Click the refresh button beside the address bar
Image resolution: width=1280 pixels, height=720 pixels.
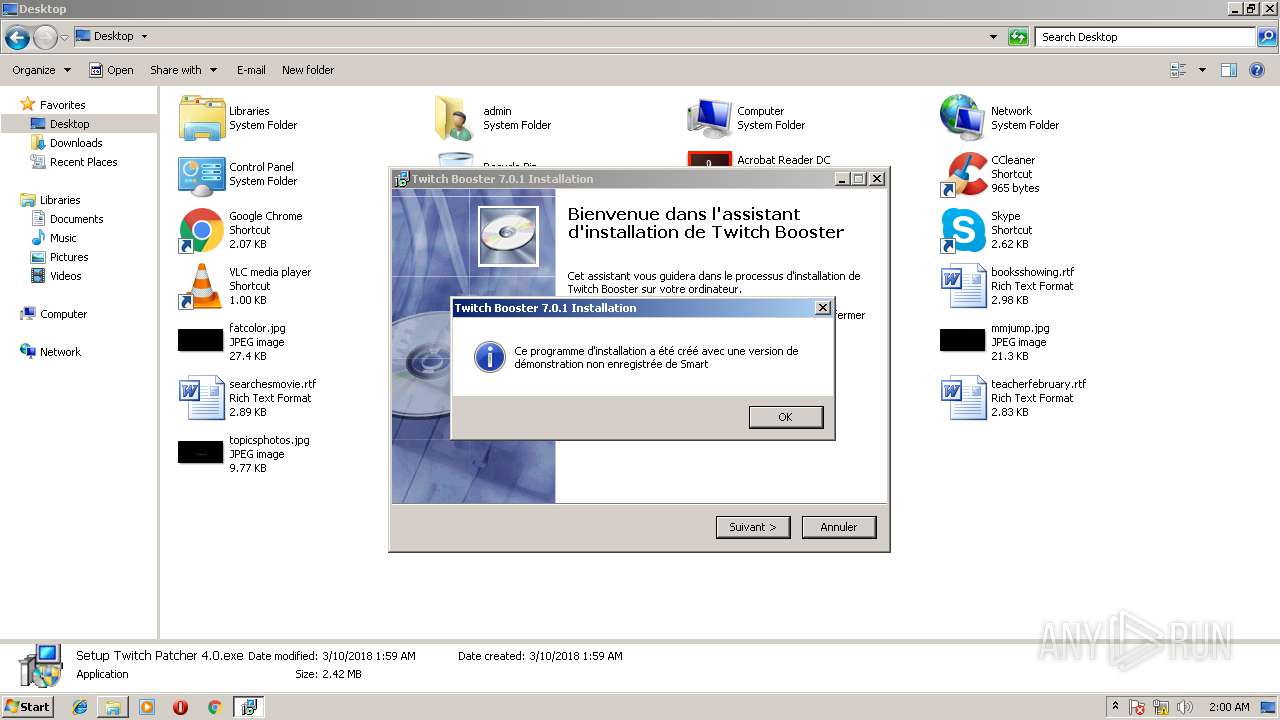(x=1018, y=37)
